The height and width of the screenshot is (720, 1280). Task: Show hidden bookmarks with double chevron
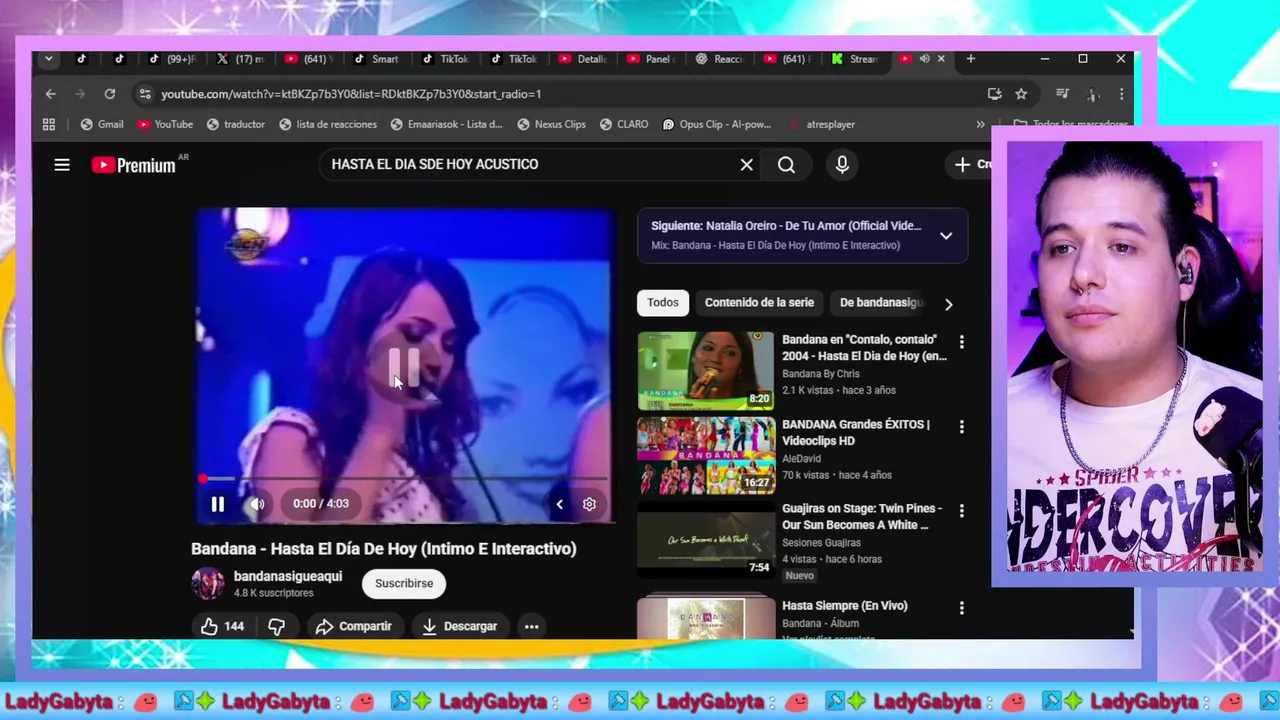[x=980, y=125]
